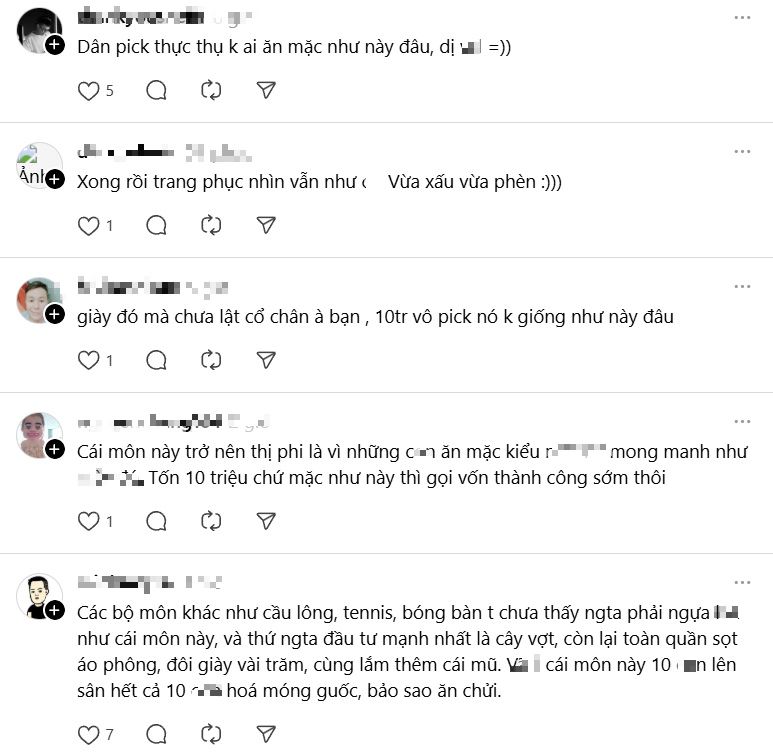Reply to the "Cái môn này trở nên" comment
The width and height of the screenshot is (773, 753).
click(x=156, y=521)
